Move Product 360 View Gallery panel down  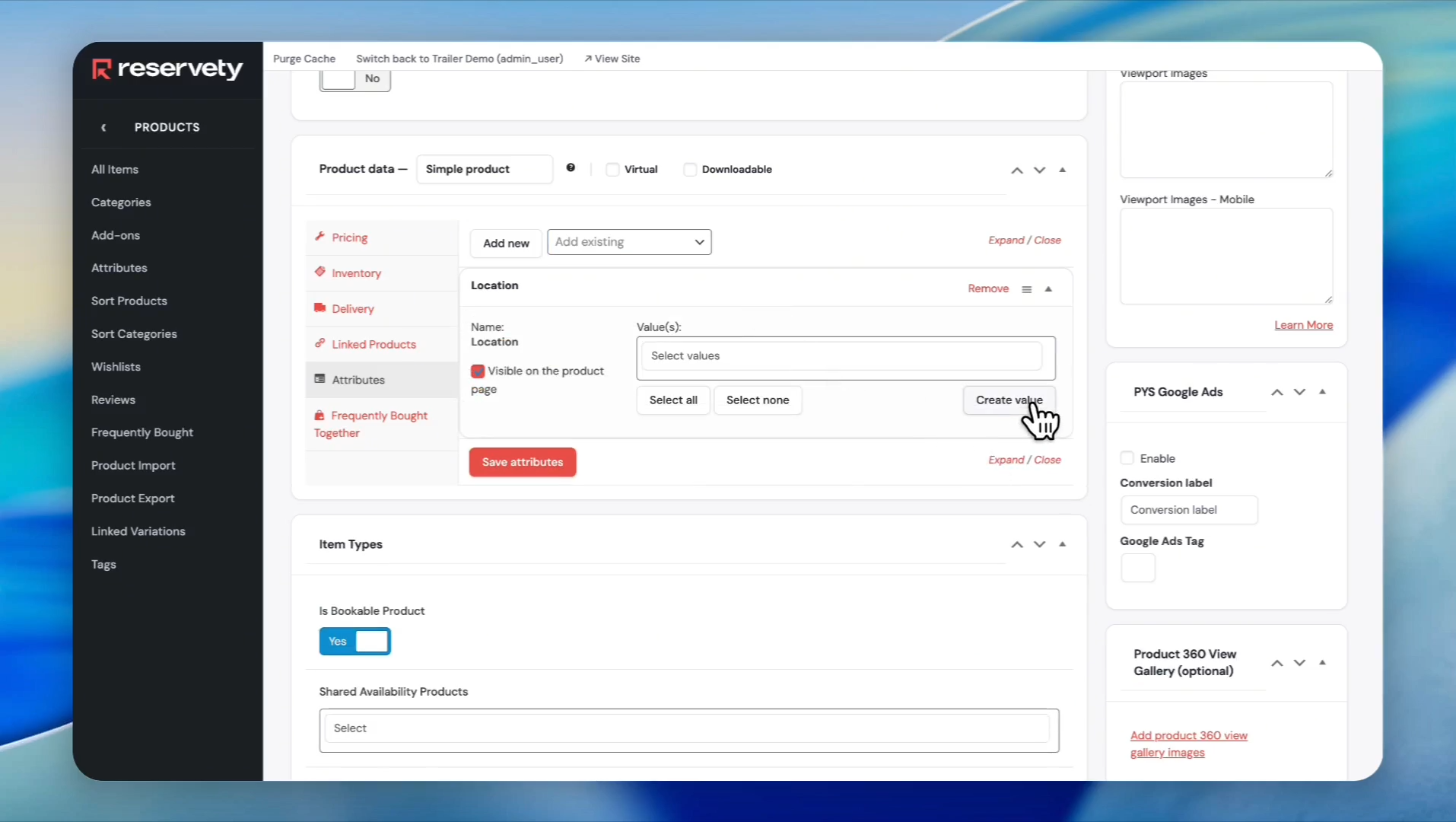[1299, 664]
